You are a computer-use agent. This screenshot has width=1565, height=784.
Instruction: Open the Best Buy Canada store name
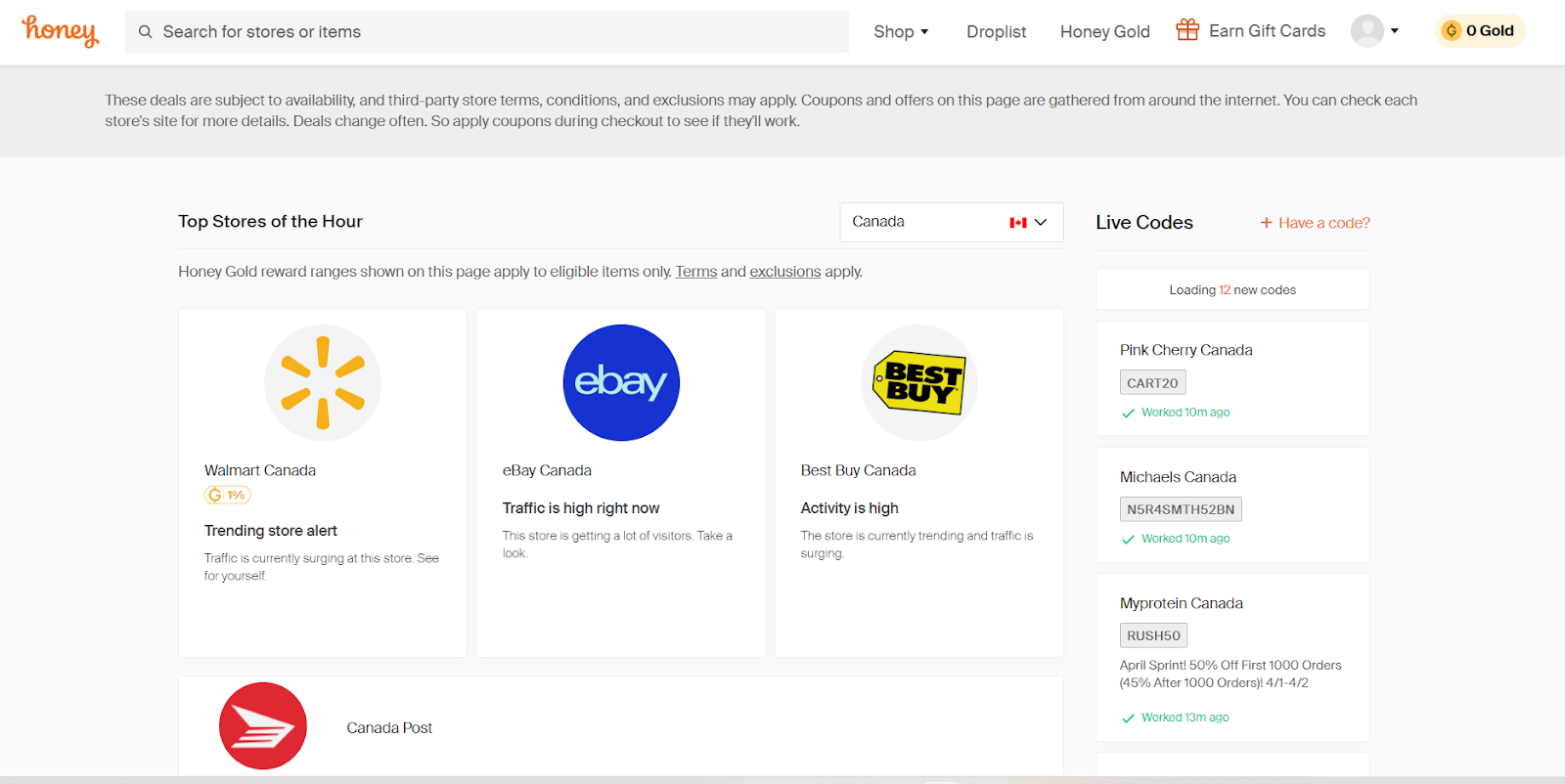859,470
